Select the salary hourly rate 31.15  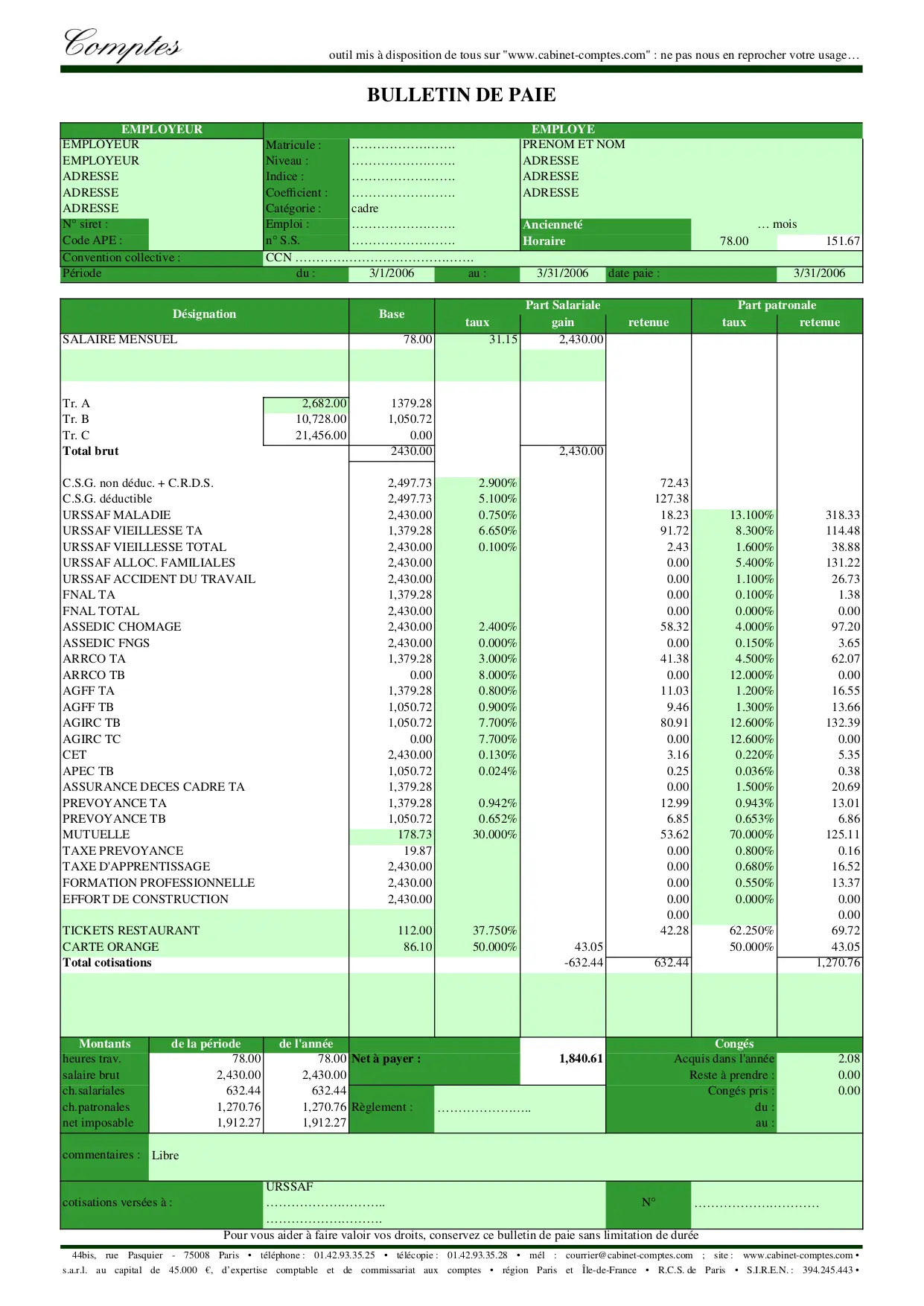click(503, 340)
